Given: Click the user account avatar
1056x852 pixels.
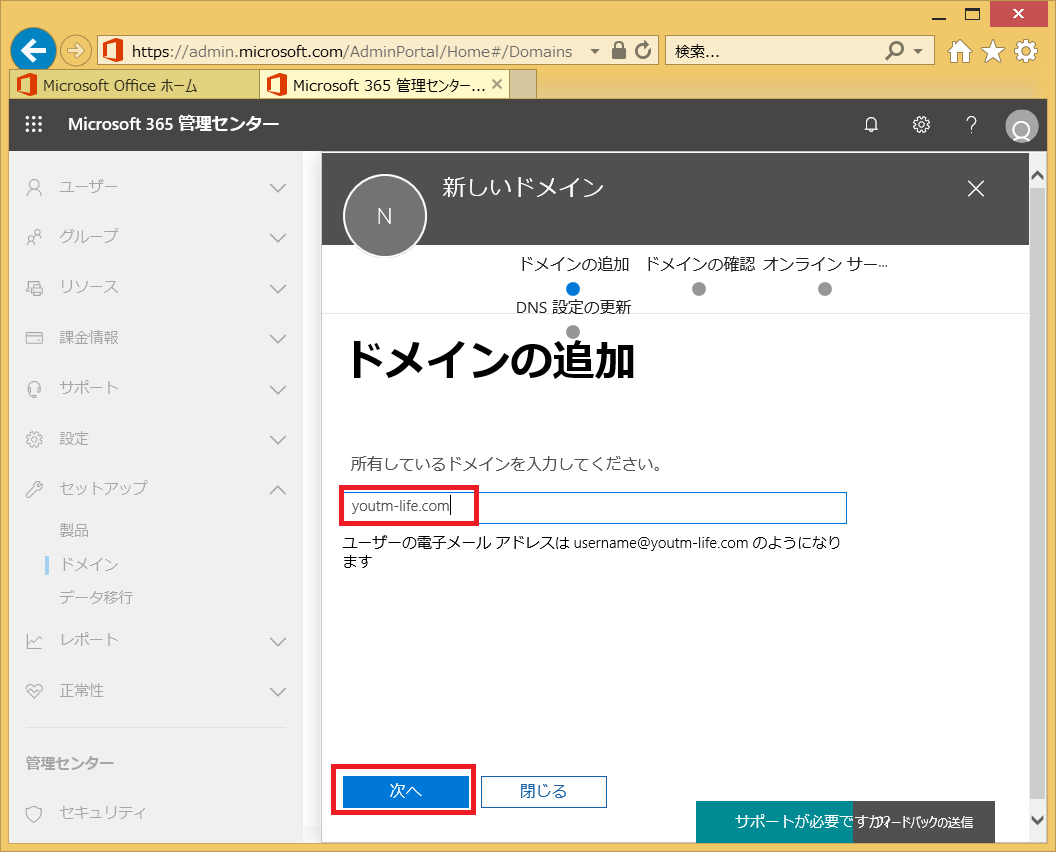Looking at the screenshot, I should point(1021,126).
